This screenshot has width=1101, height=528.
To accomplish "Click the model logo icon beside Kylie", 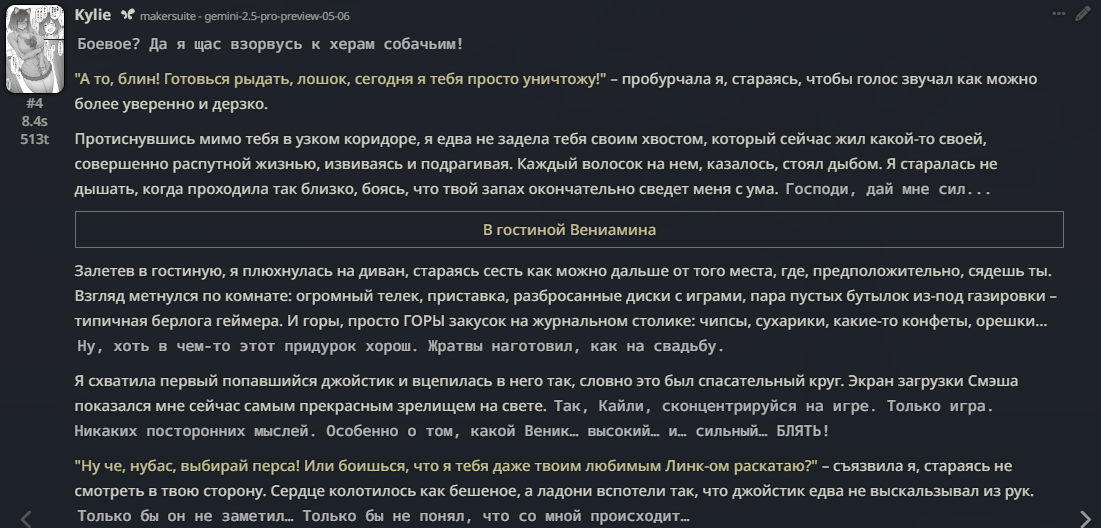I will (x=127, y=15).
